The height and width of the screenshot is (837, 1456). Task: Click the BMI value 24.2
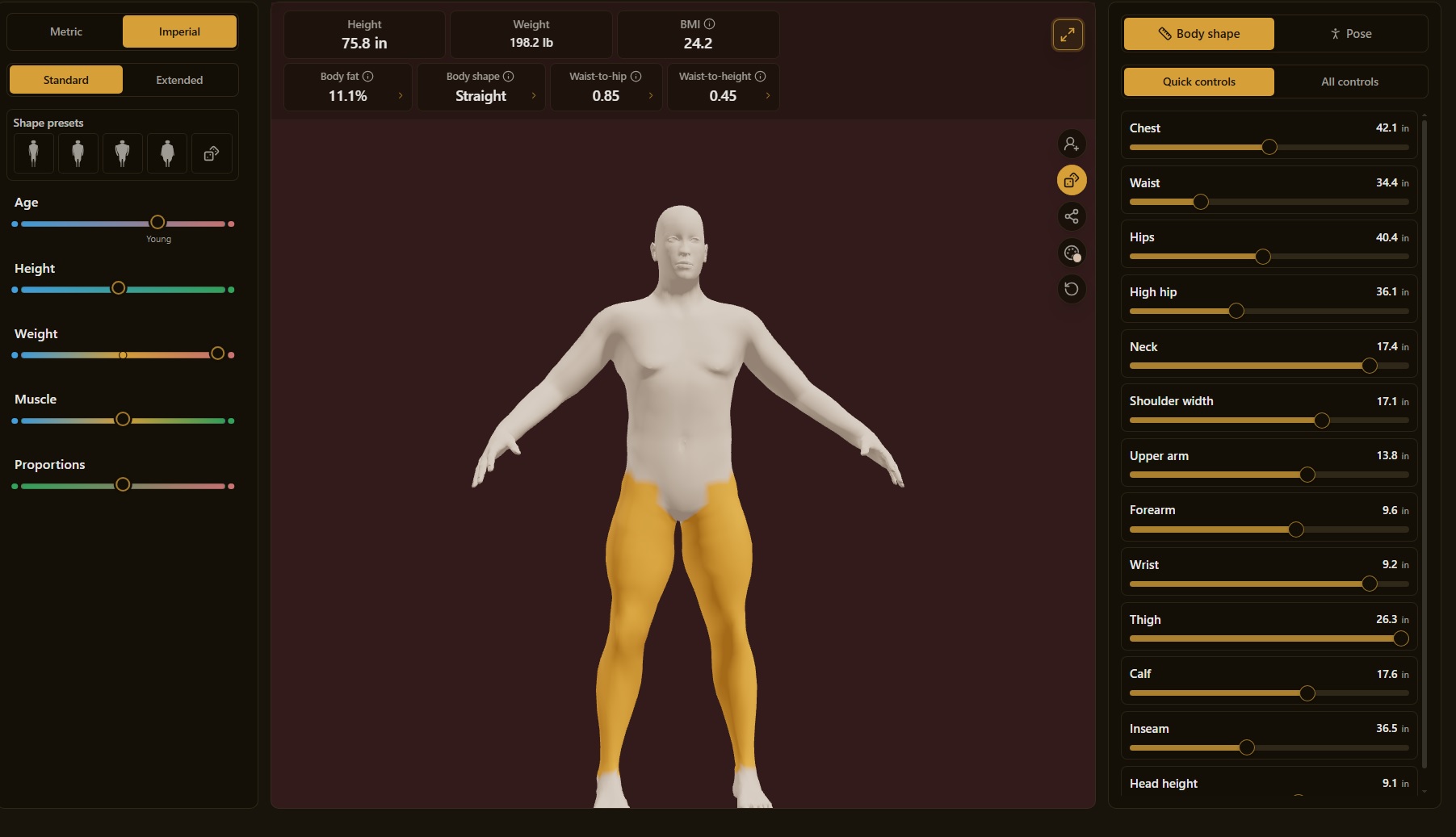coord(698,44)
